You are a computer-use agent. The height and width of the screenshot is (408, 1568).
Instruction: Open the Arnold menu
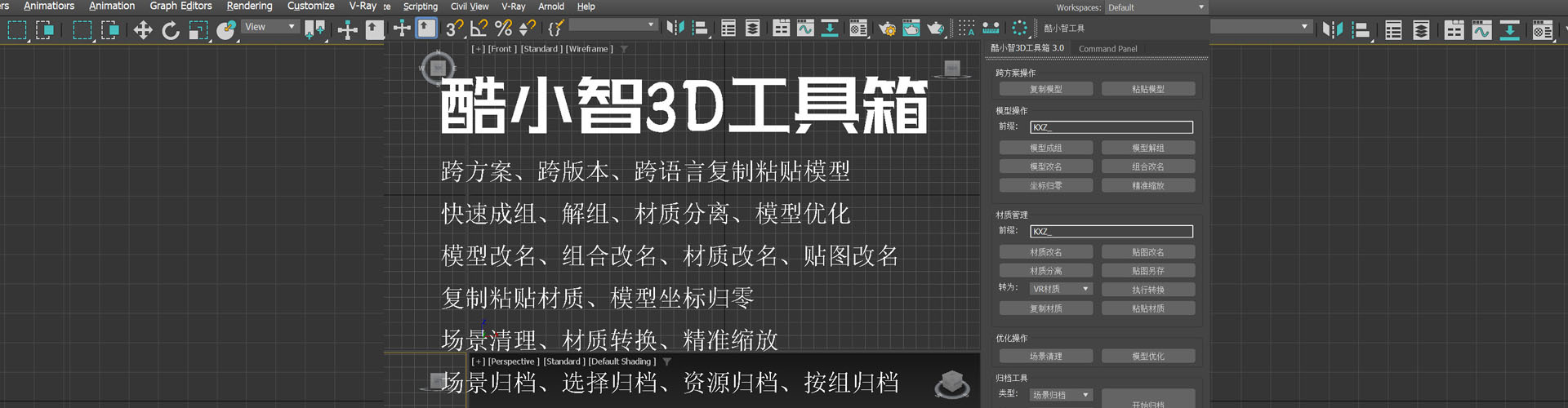pos(551,7)
